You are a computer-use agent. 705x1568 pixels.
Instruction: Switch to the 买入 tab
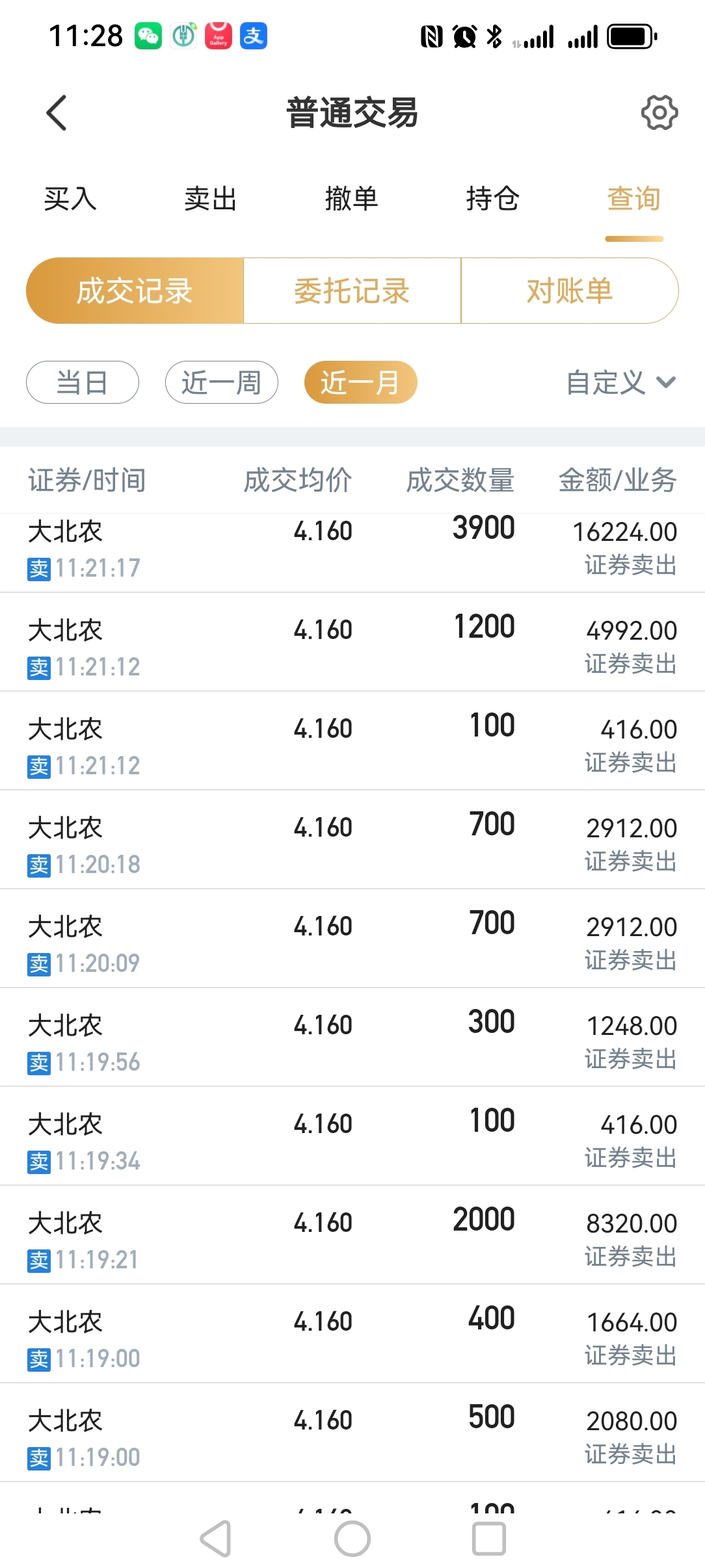[70, 199]
